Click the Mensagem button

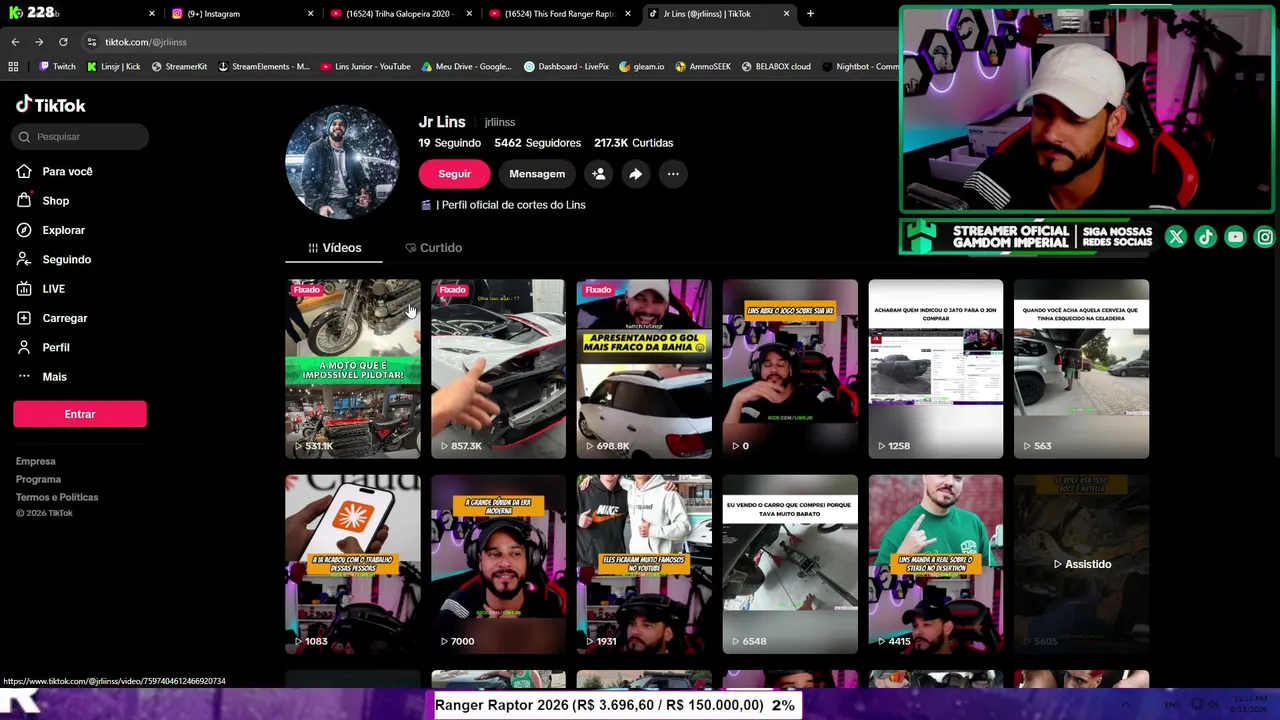pyautogui.click(x=537, y=174)
